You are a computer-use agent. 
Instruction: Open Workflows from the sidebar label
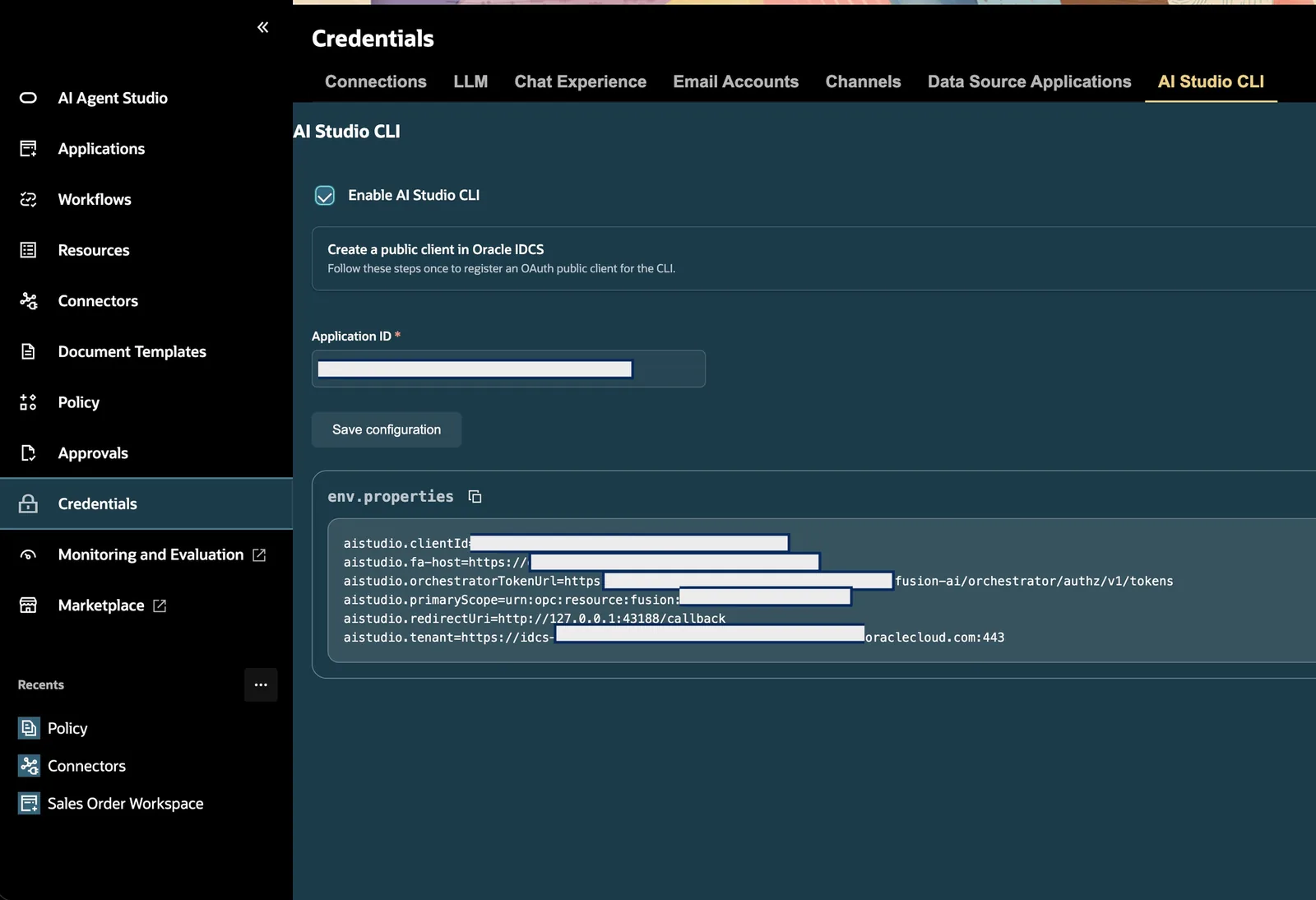(x=95, y=199)
